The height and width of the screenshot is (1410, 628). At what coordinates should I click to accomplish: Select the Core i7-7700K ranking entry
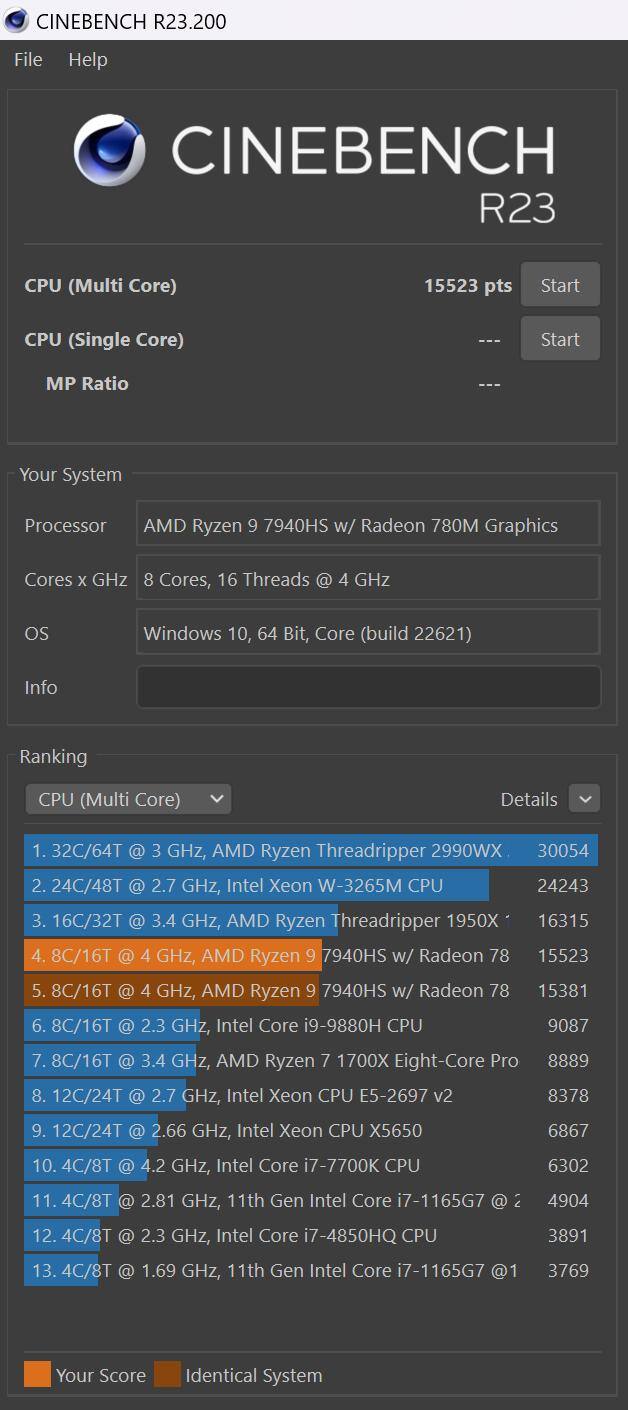click(310, 1166)
